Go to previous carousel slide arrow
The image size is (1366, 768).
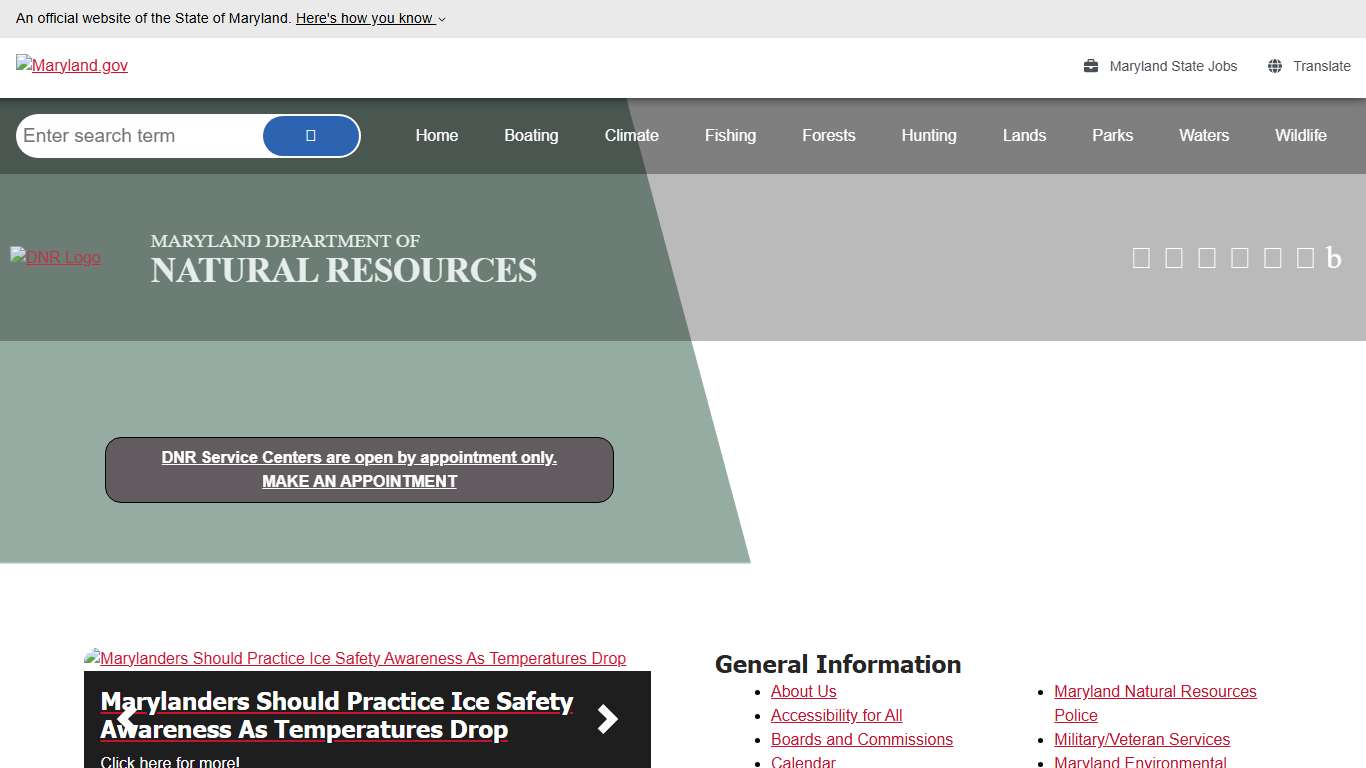click(127, 719)
